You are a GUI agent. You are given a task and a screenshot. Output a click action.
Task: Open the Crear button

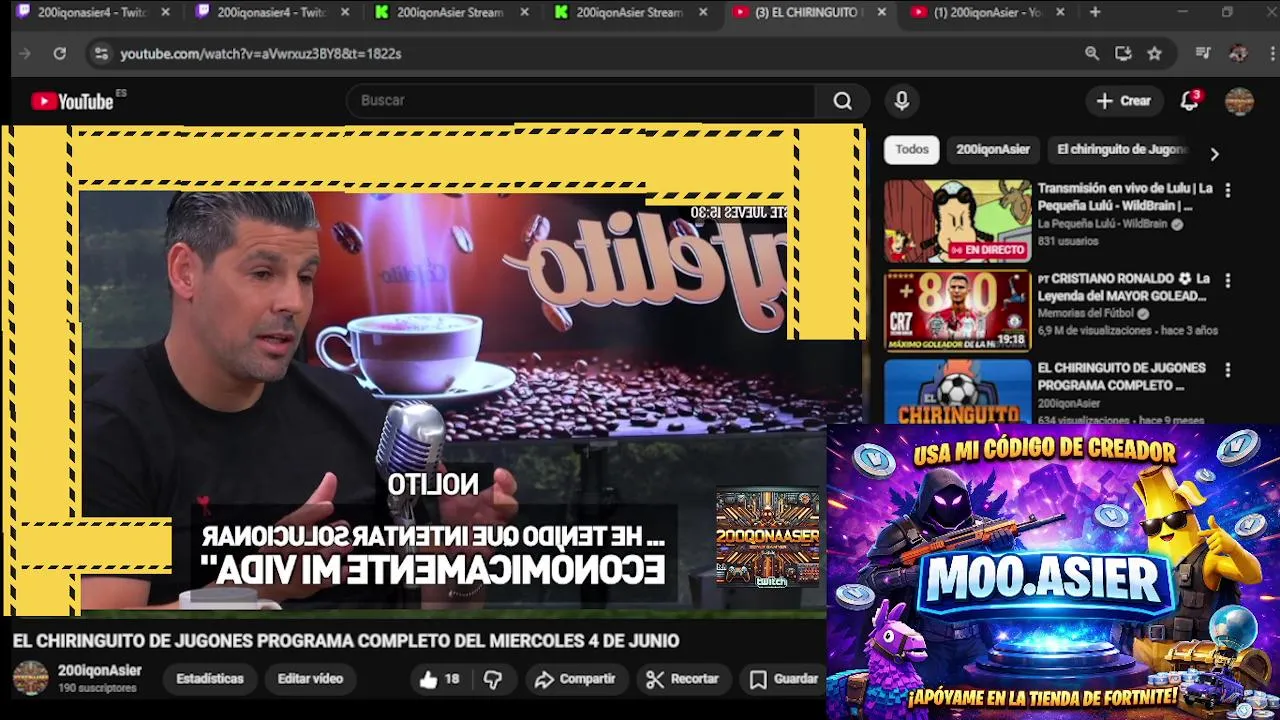click(1124, 101)
